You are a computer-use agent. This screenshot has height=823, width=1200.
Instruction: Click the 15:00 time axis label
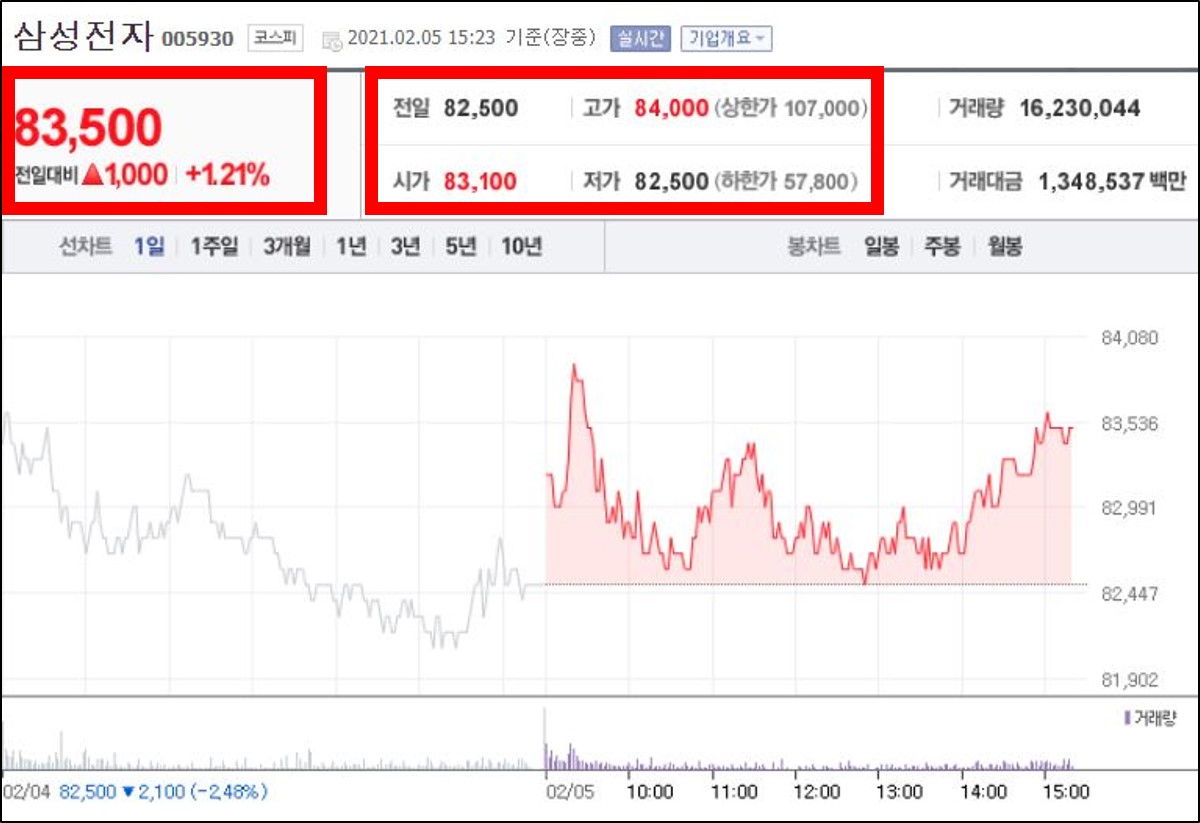[x=1066, y=792]
